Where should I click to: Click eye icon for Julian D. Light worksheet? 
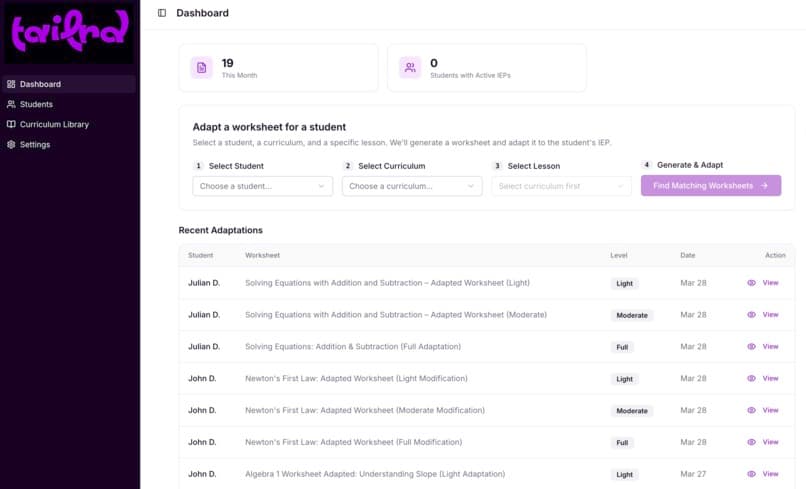(x=752, y=283)
